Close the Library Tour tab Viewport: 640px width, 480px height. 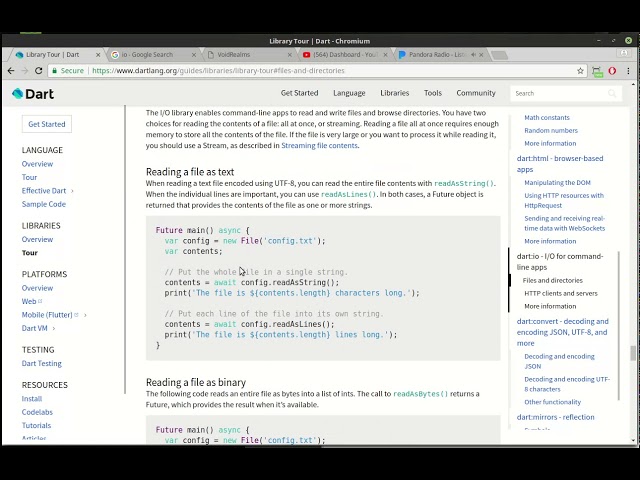point(98,54)
